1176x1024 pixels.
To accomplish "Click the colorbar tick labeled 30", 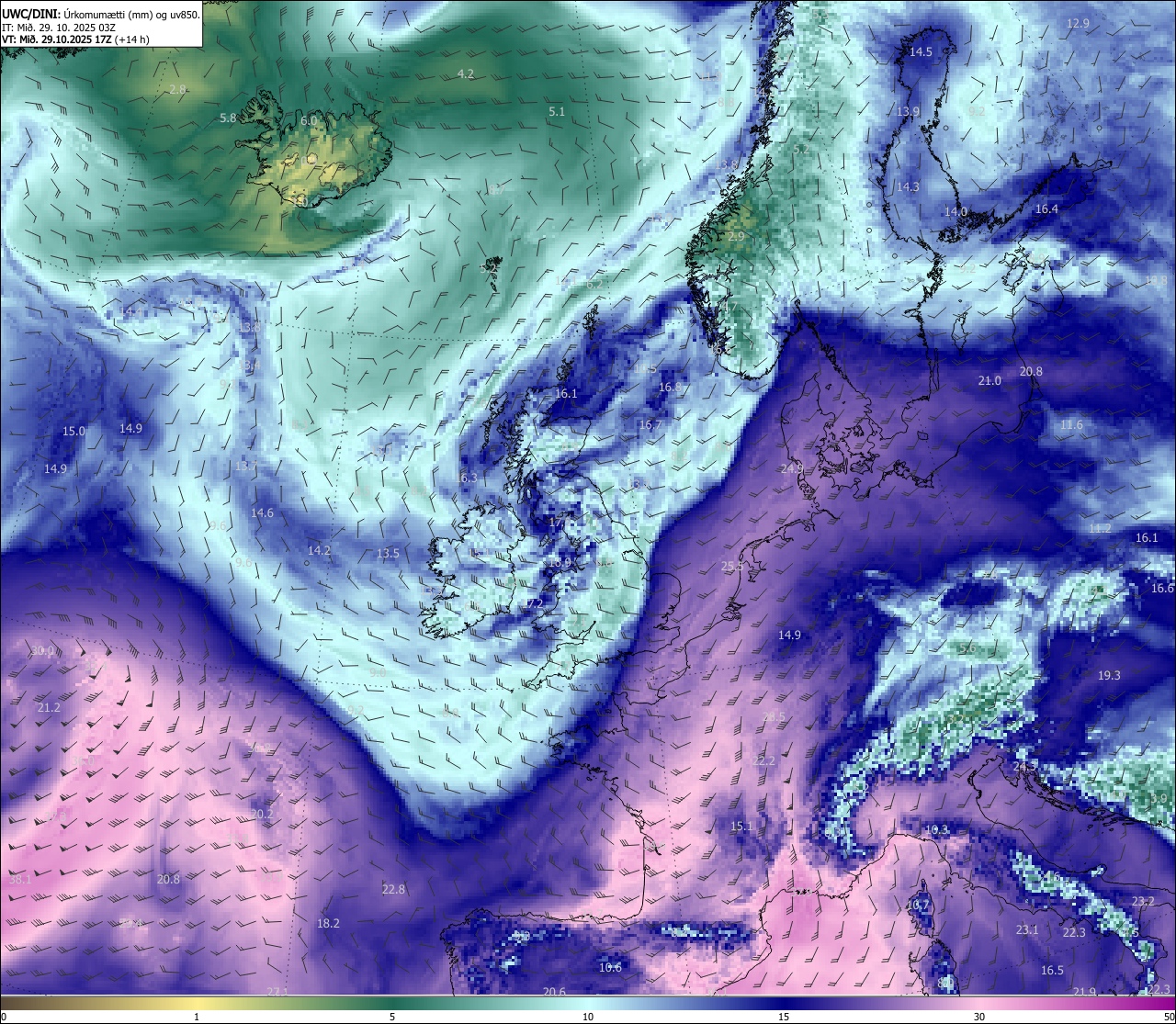I will coord(979,1017).
